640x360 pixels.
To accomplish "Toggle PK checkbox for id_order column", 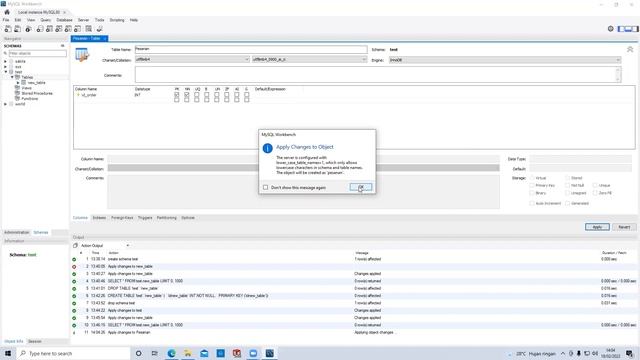I will pyautogui.click(x=177, y=95).
